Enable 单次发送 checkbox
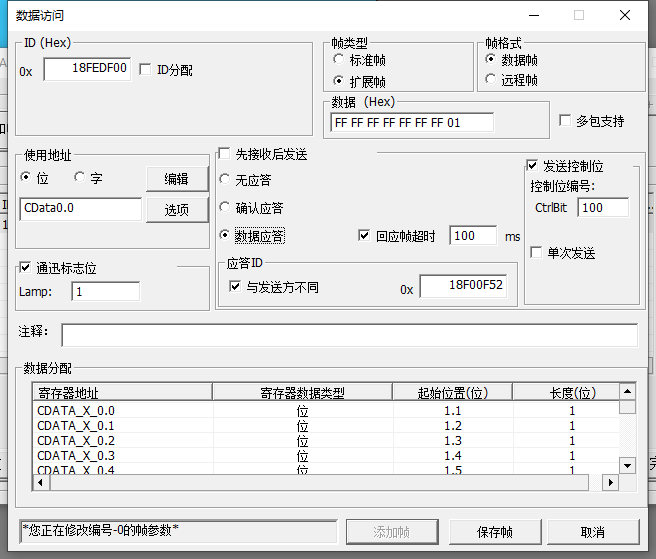This screenshot has height=559, width=656. pyautogui.click(x=537, y=253)
